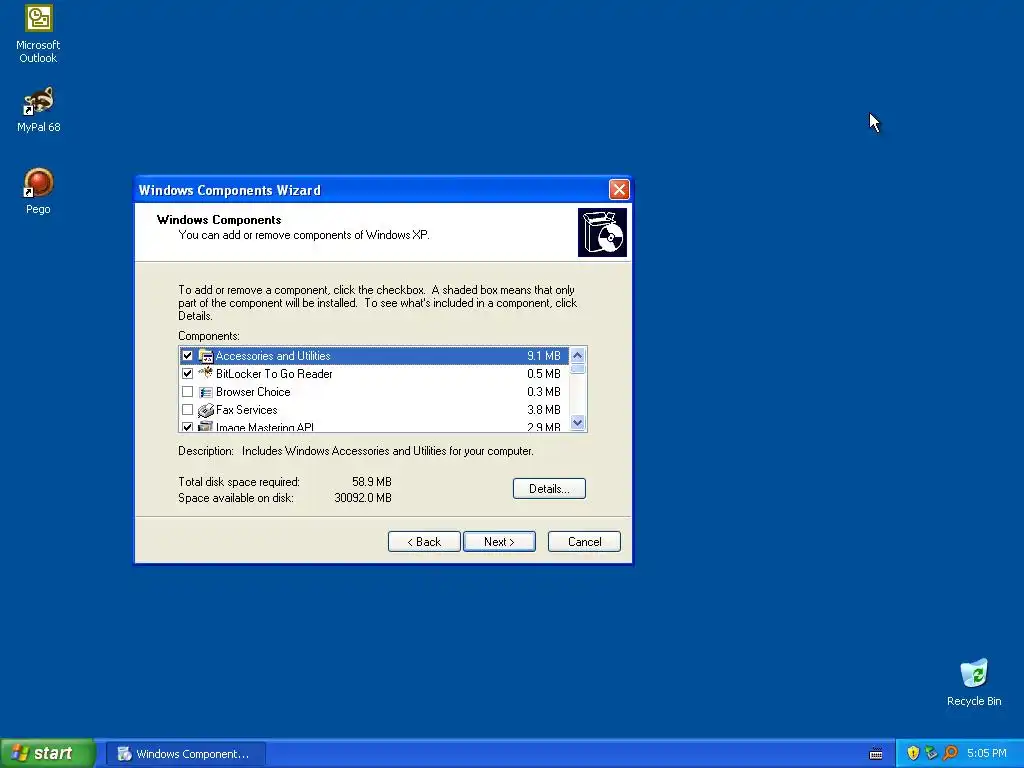Enable the Fax Services checkbox

187,410
